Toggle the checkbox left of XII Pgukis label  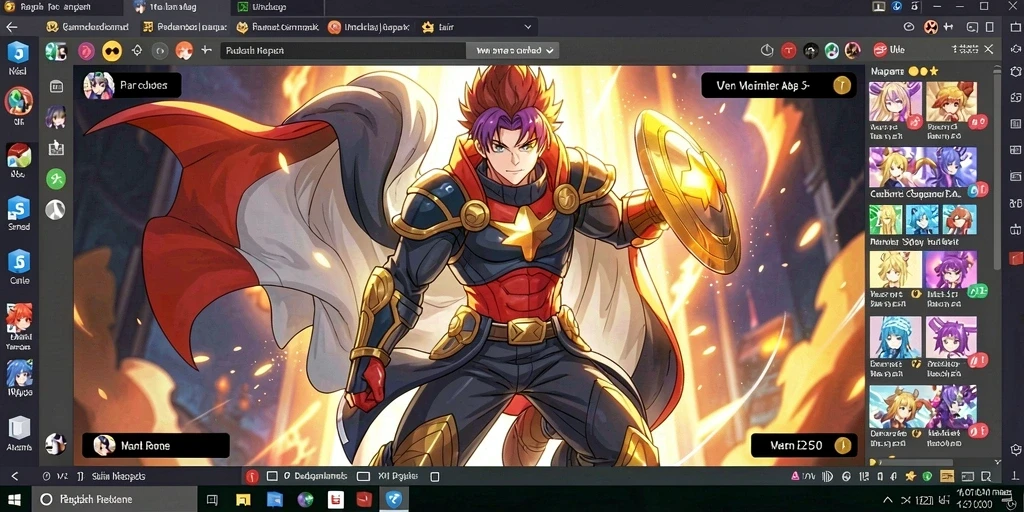click(364, 477)
